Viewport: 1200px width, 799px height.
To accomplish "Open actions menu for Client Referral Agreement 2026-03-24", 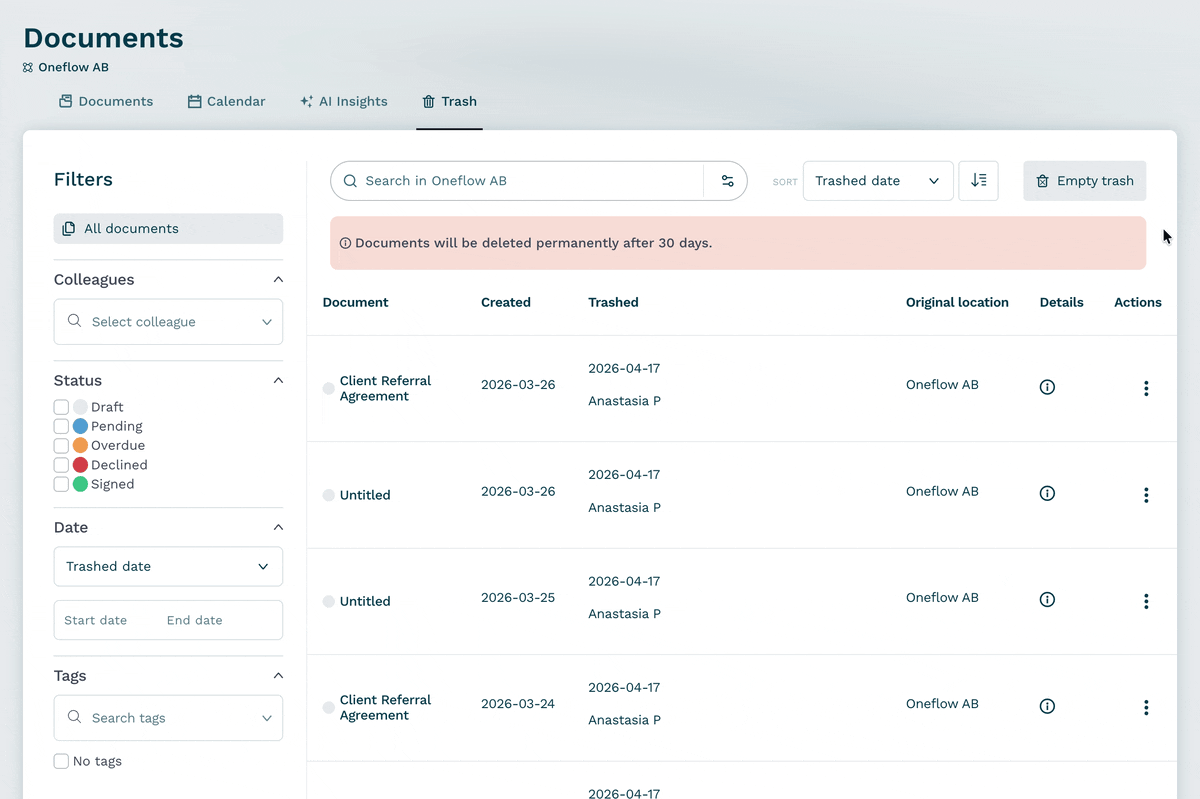I will [x=1146, y=707].
